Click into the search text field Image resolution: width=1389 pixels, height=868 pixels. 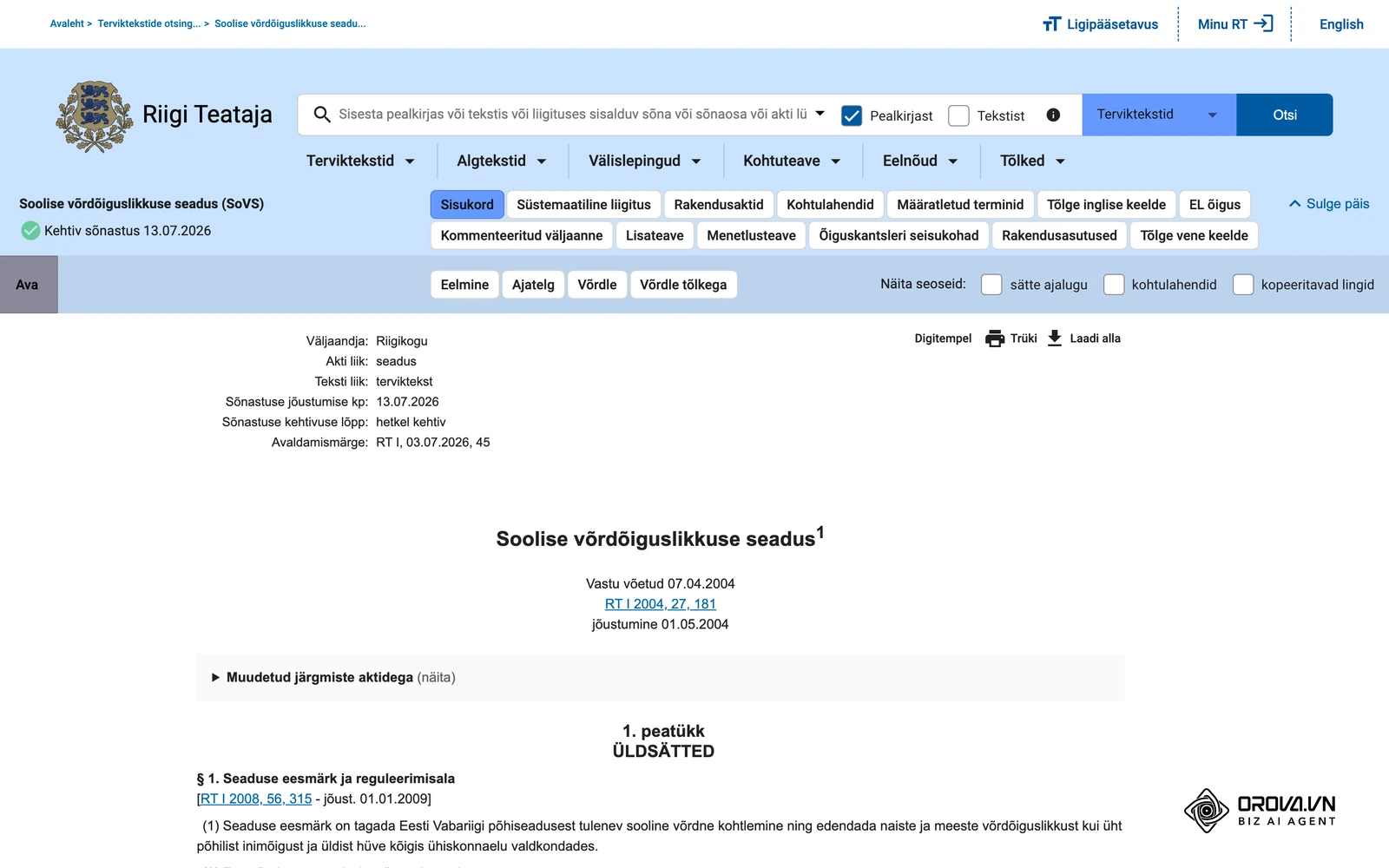click(573, 115)
